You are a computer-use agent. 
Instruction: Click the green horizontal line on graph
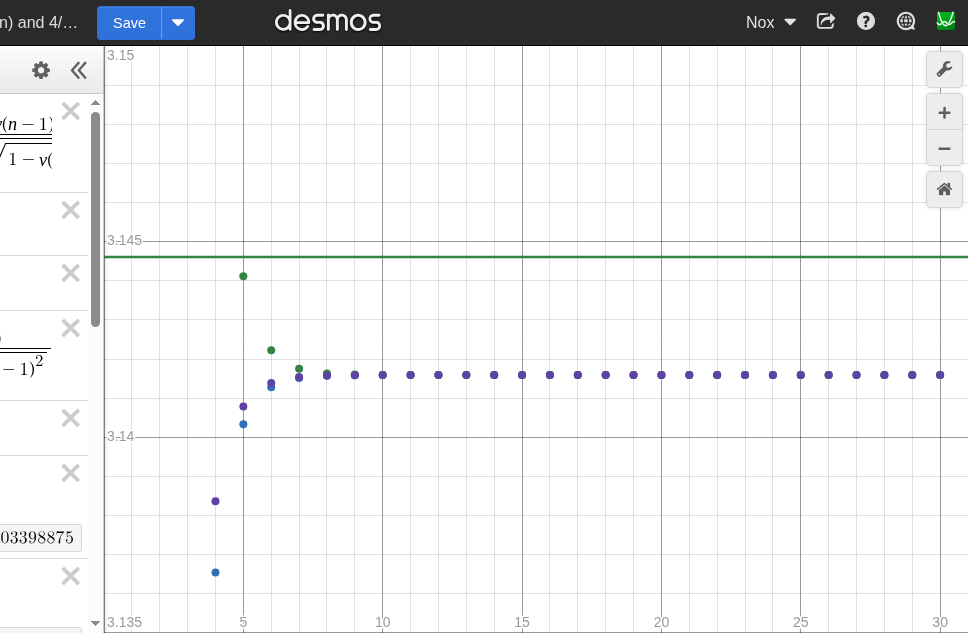point(536,256)
